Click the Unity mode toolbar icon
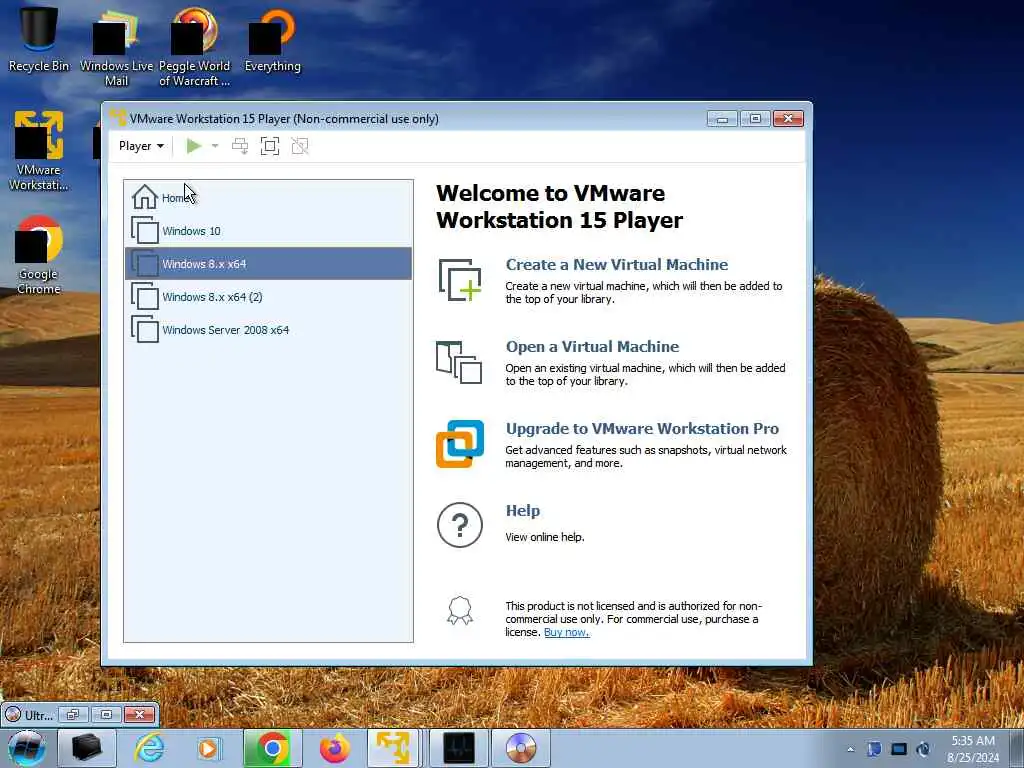Viewport: 1024px width, 768px height. (x=300, y=146)
